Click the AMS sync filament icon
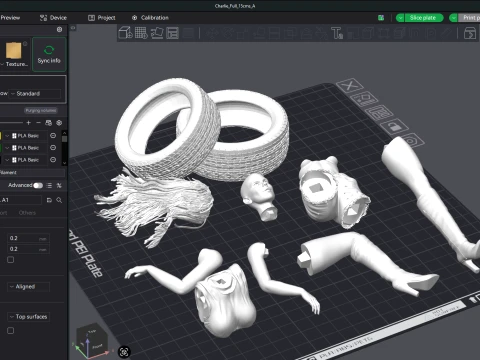This screenshot has height=360, width=480. coord(48,123)
